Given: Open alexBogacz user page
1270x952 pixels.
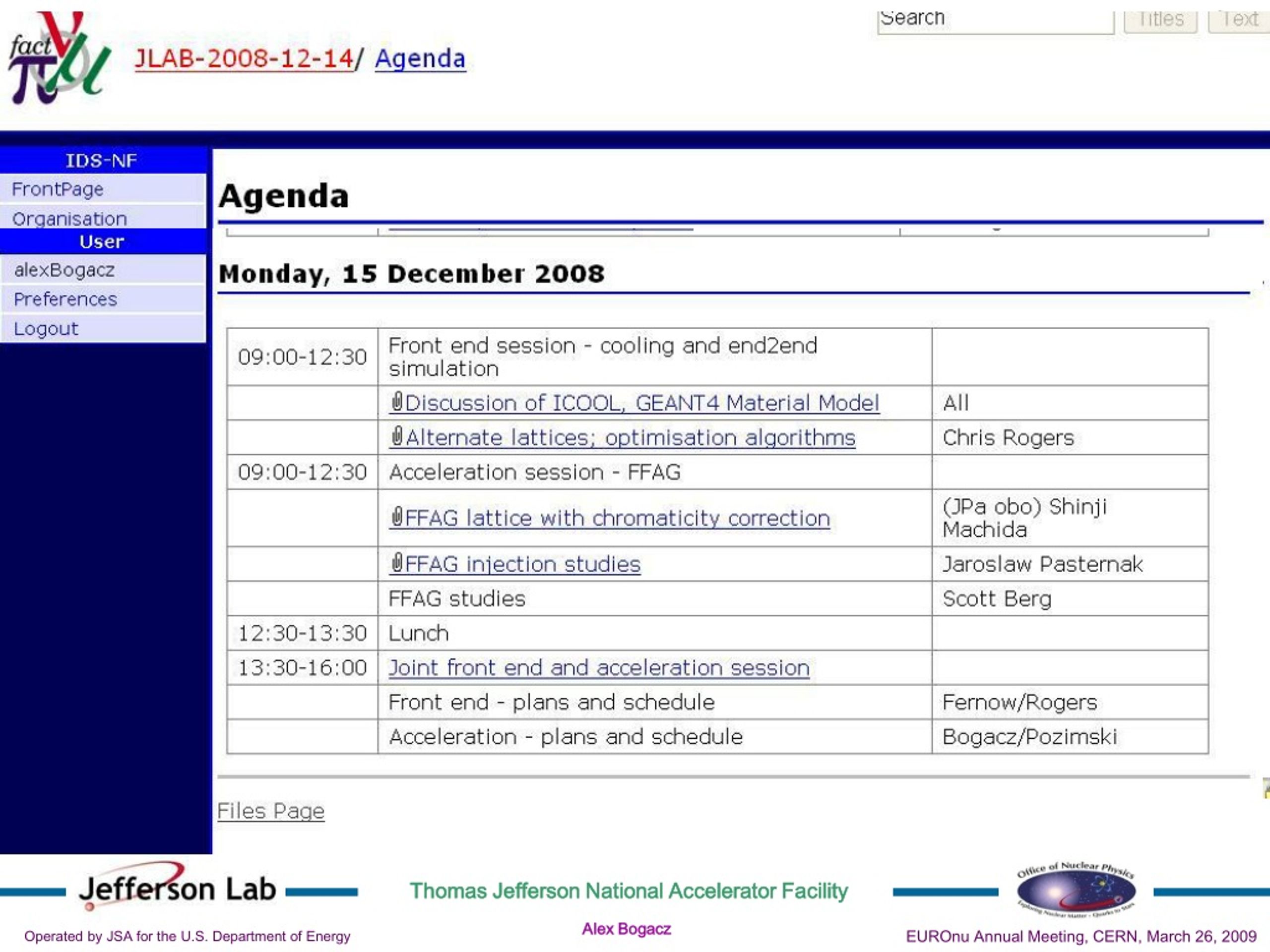Looking at the screenshot, I should (103, 270).
